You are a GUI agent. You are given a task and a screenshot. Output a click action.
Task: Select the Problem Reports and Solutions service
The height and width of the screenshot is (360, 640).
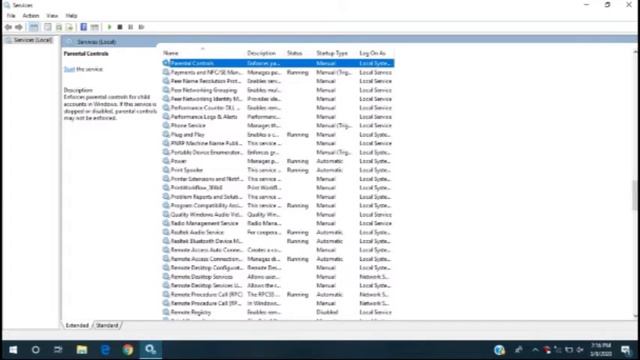pyautogui.click(x=278, y=197)
